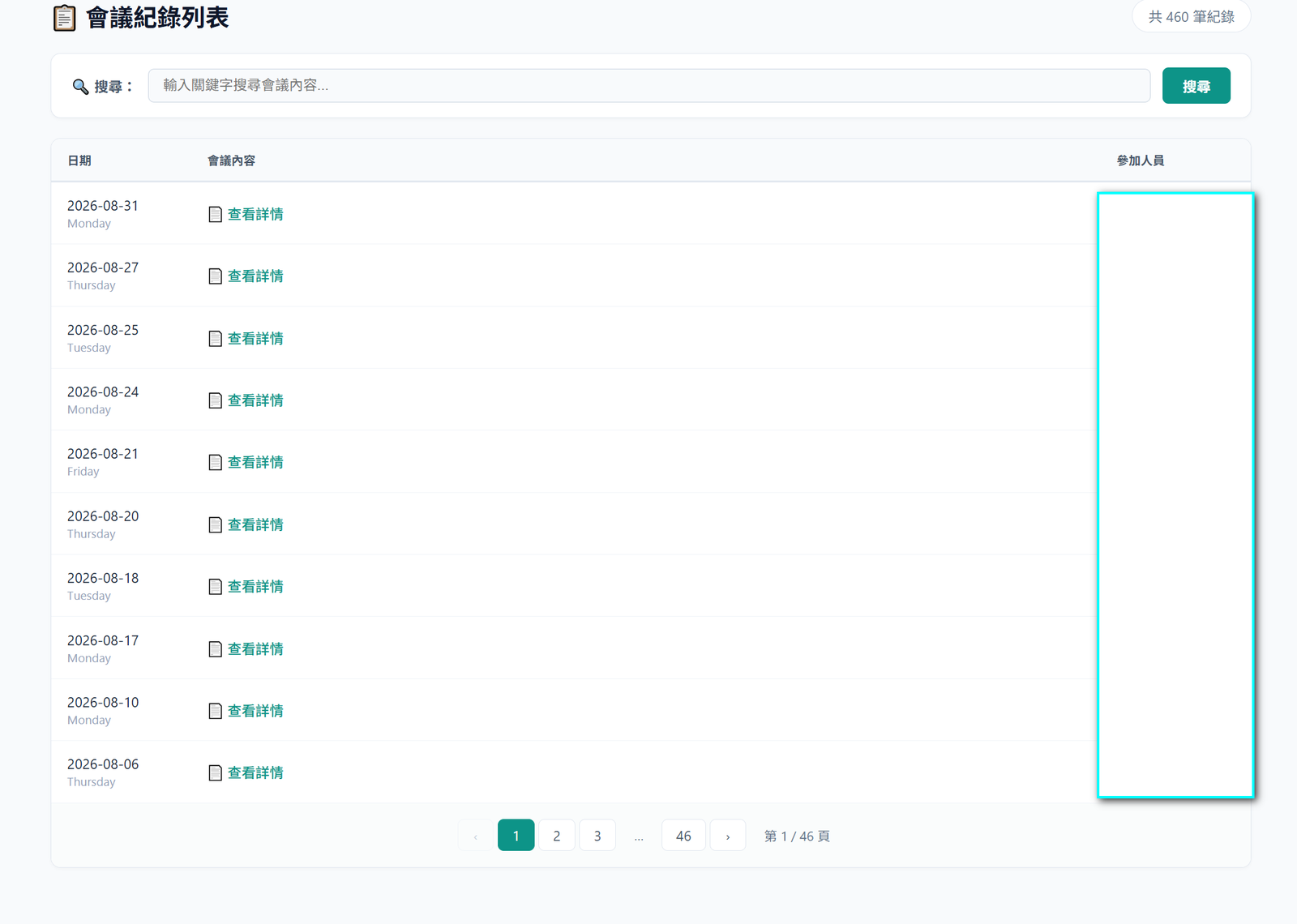Open 查看詳情 for 2026-08-18
Image resolution: width=1297 pixels, height=924 pixels.
pyautogui.click(x=255, y=587)
